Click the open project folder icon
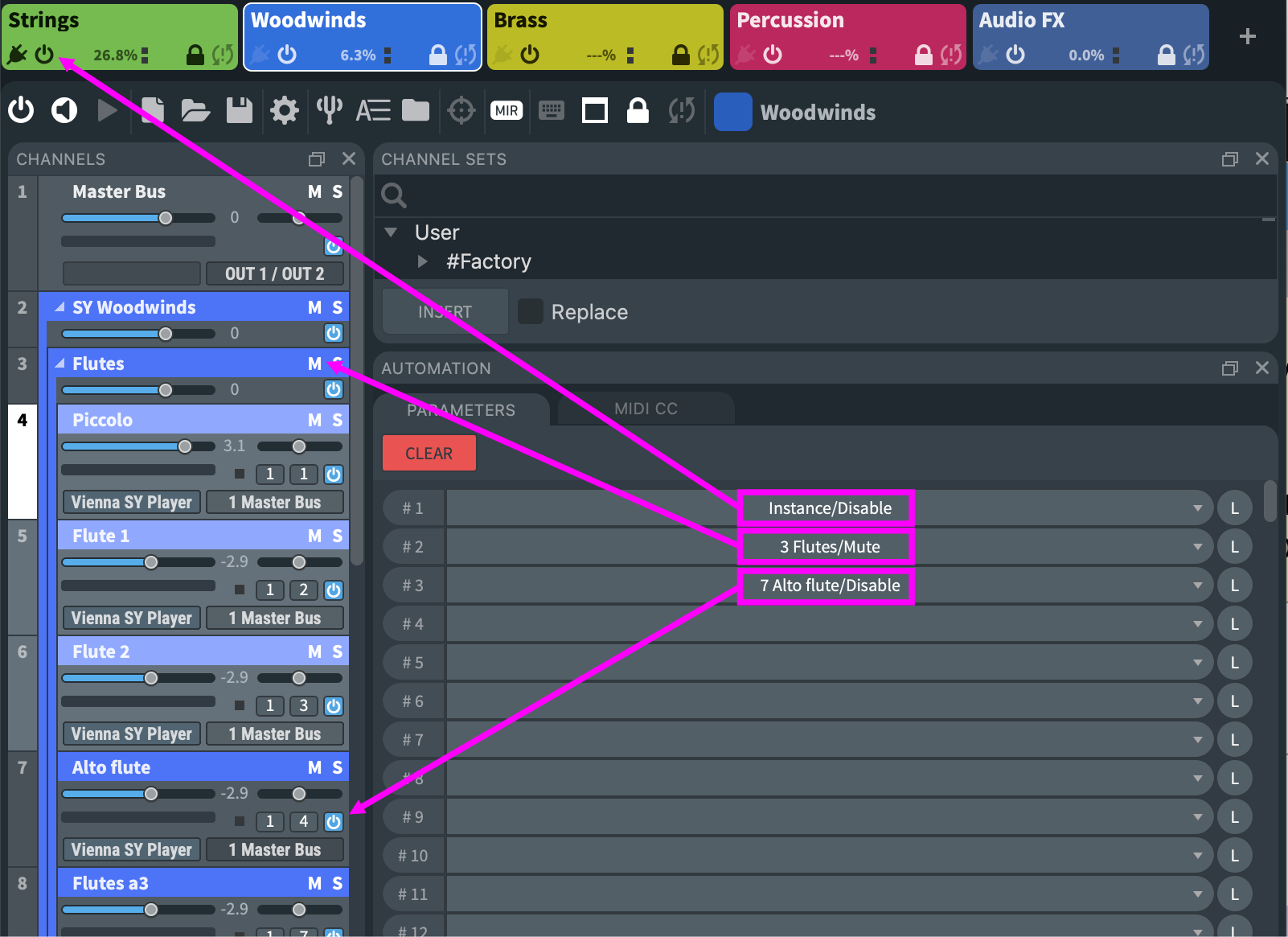The height and width of the screenshot is (937, 1288). 195,111
